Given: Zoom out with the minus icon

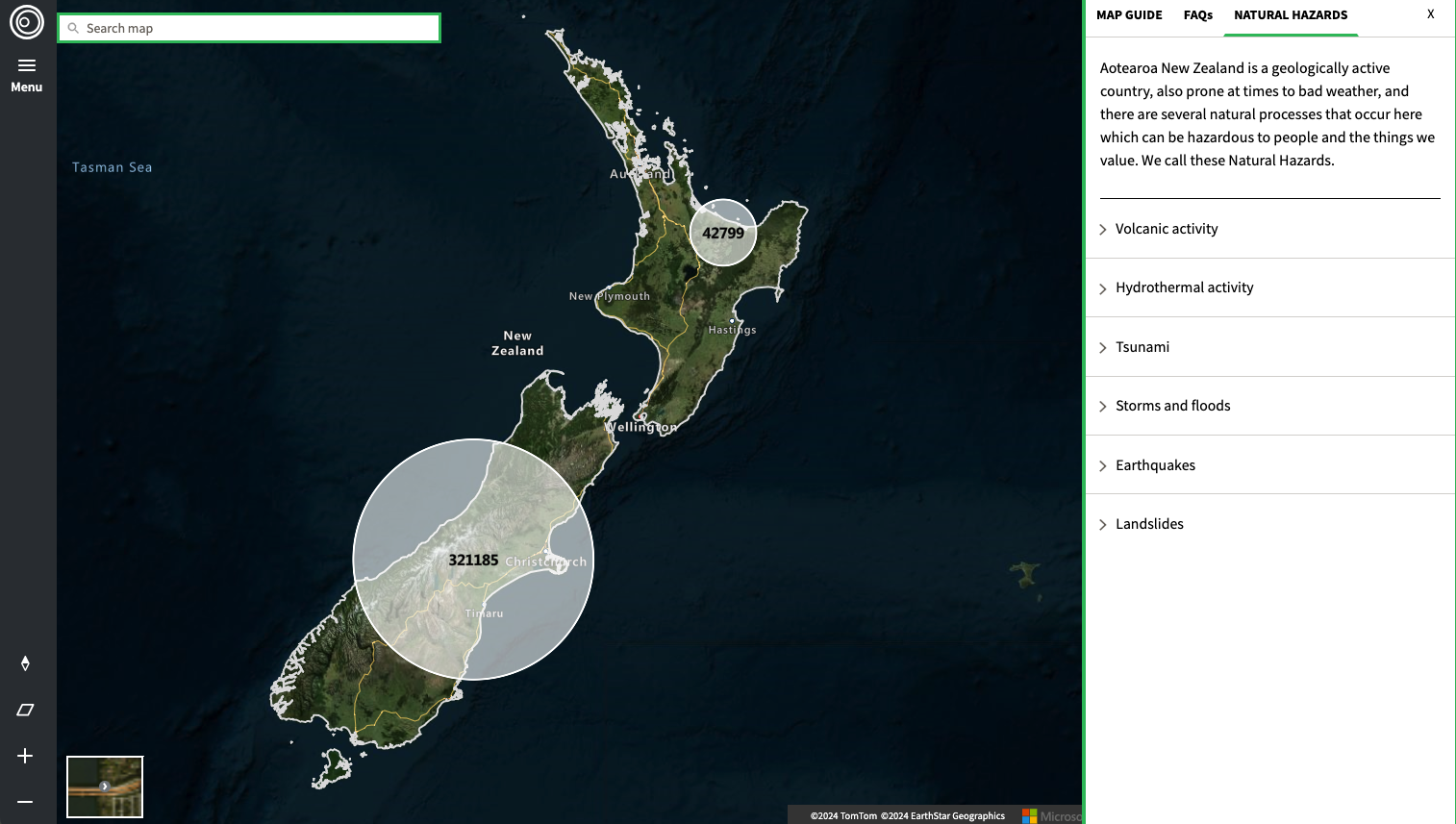Looking at the screenshot, I should [25, 802].
